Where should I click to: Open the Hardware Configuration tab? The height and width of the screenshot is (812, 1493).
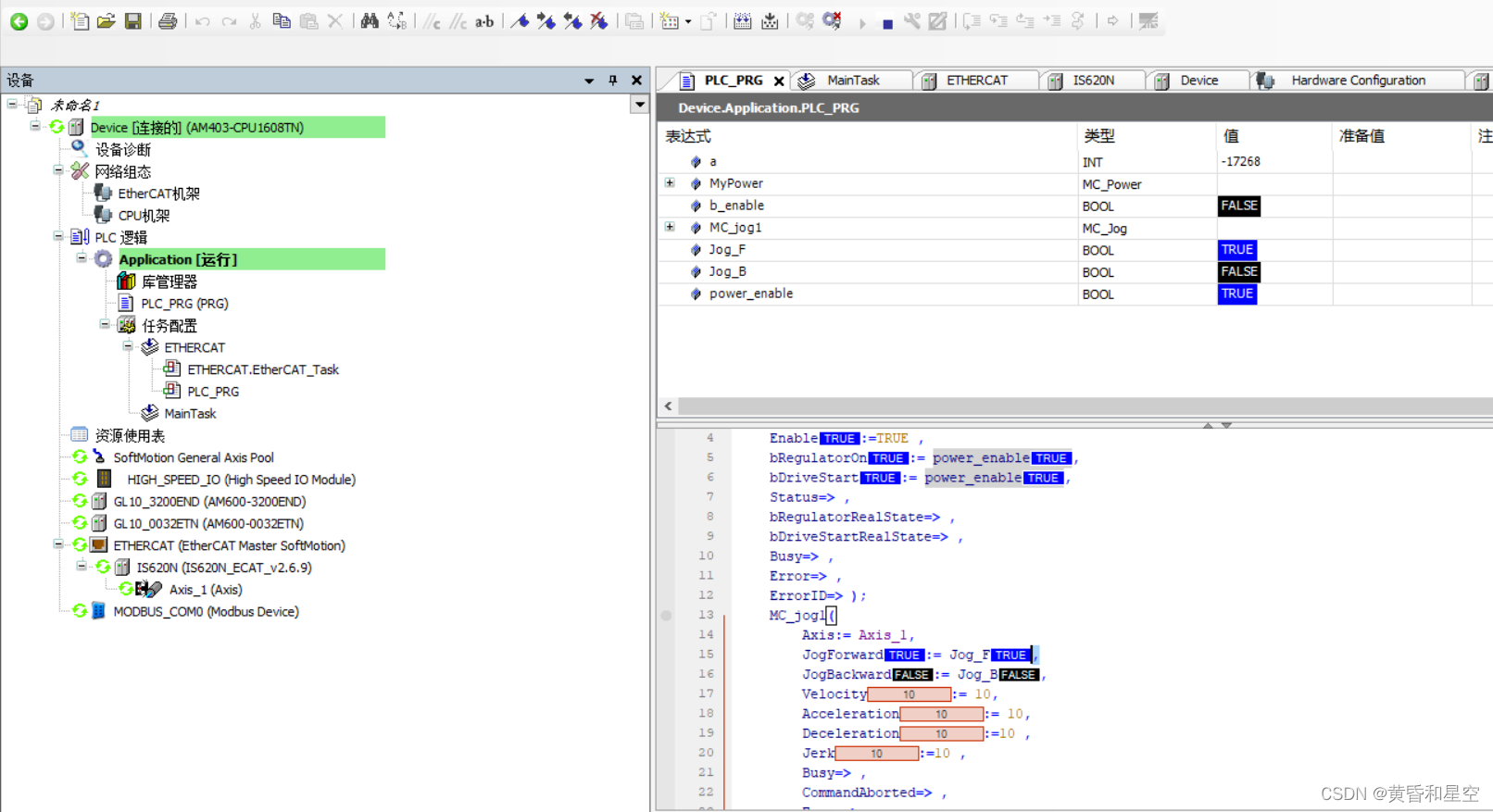(1358, 81)
